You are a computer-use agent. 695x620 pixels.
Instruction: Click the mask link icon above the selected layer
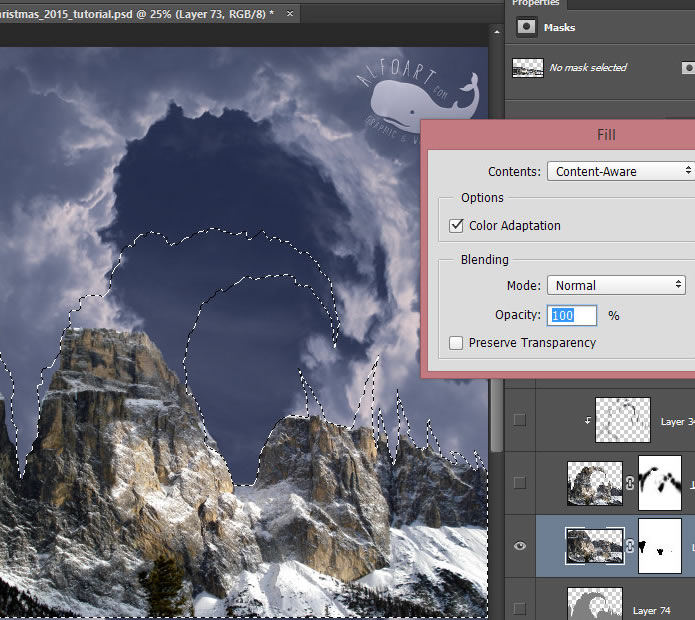(632, 482)
